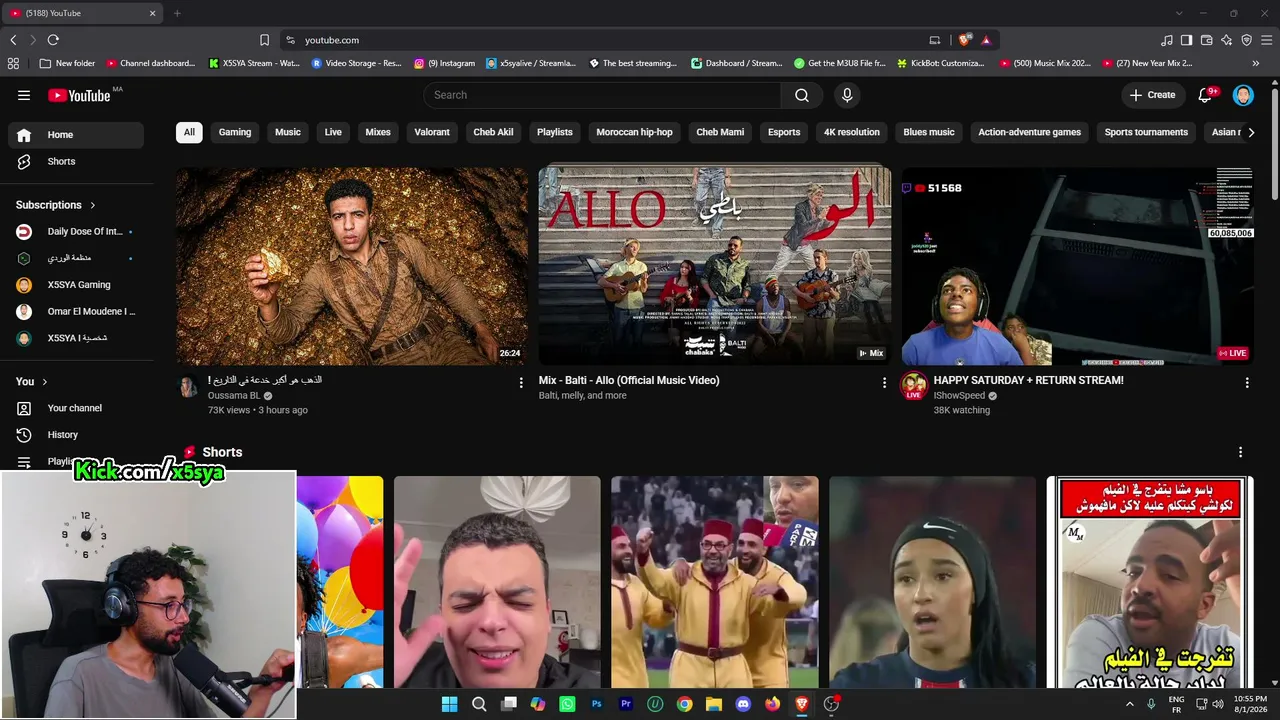Show hidden system tray icons

coord(1130,704)
